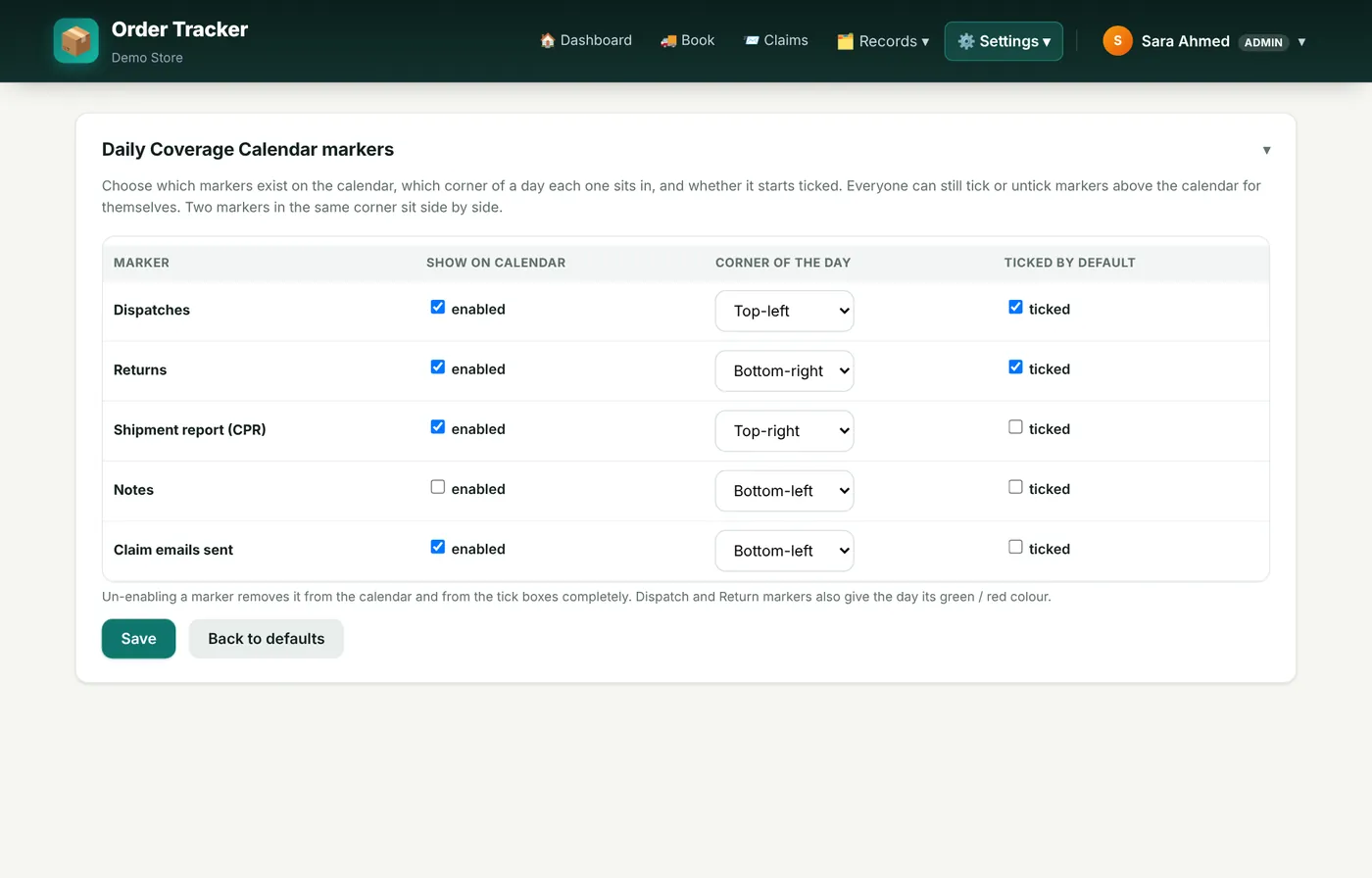Go to the Book page
Screen dimensions: 1372x878
687,40
